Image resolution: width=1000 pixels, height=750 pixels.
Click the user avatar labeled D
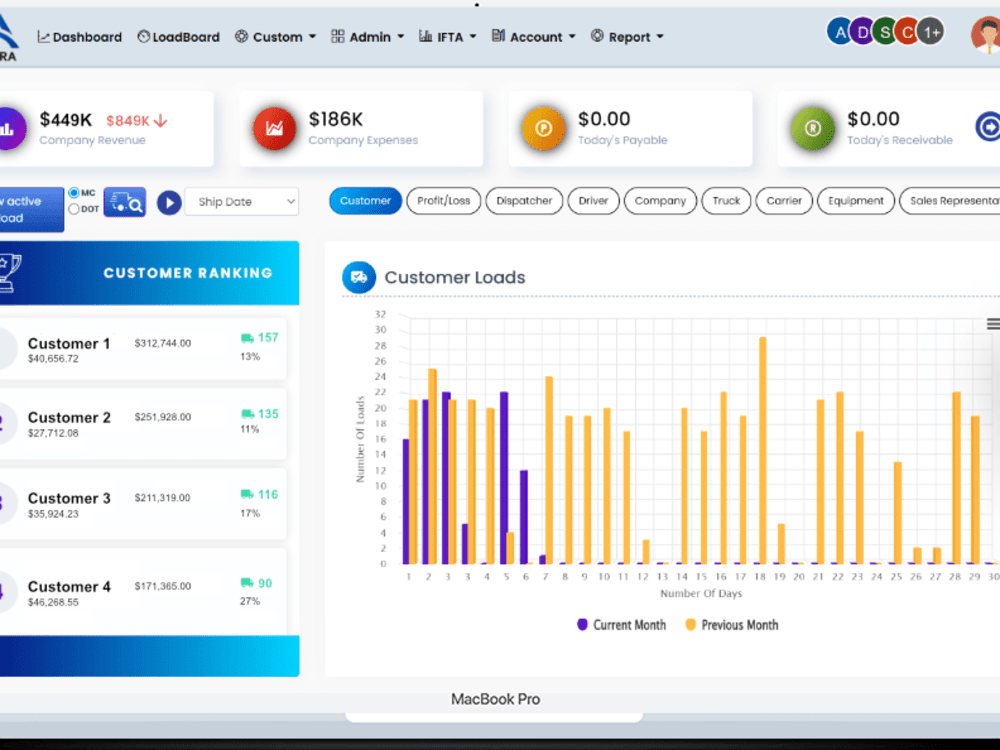click(x=862, y=31)
